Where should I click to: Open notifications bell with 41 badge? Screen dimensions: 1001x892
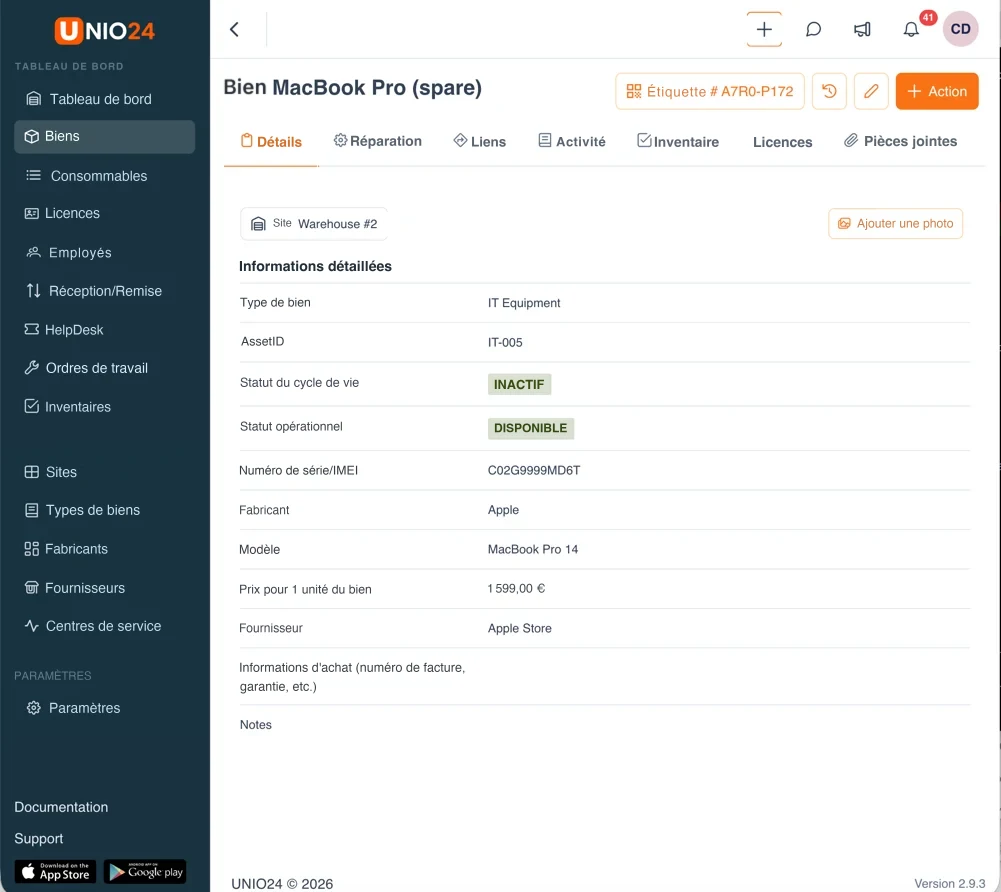(912, 29)
